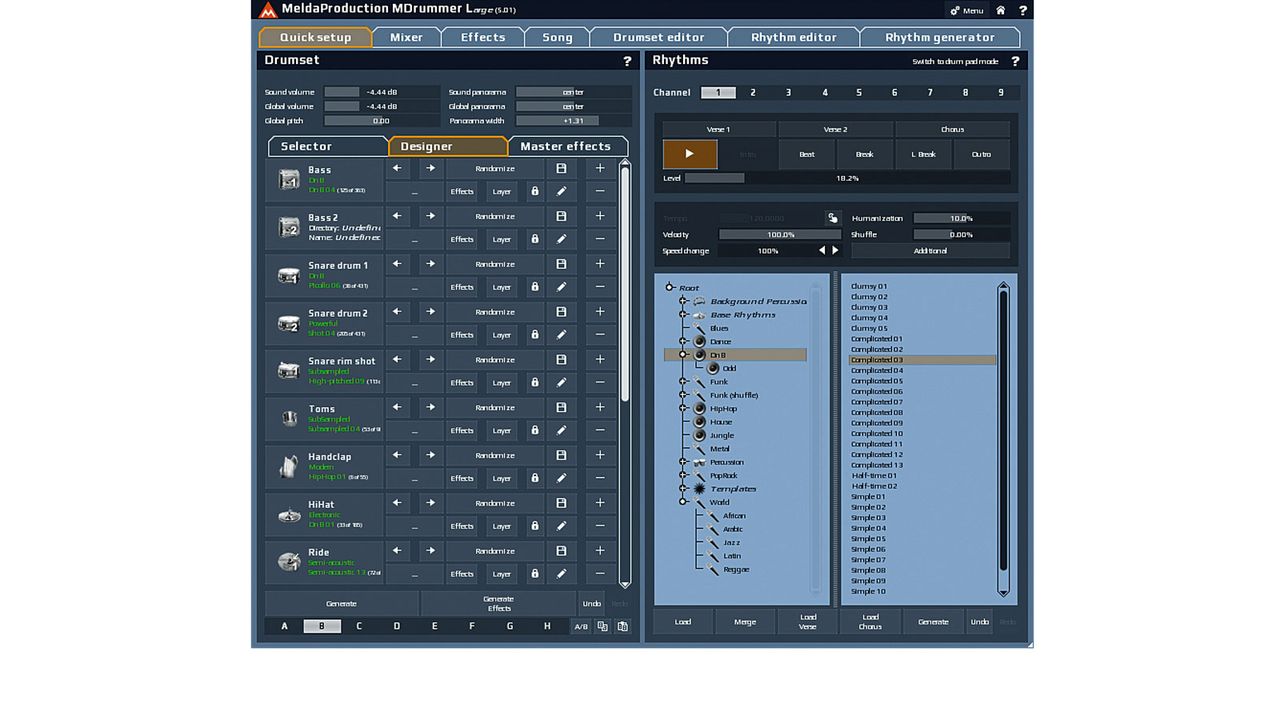Expand the Percussion tree node
This screenshot has height=720, width=1280.
(x=683, y=462)
